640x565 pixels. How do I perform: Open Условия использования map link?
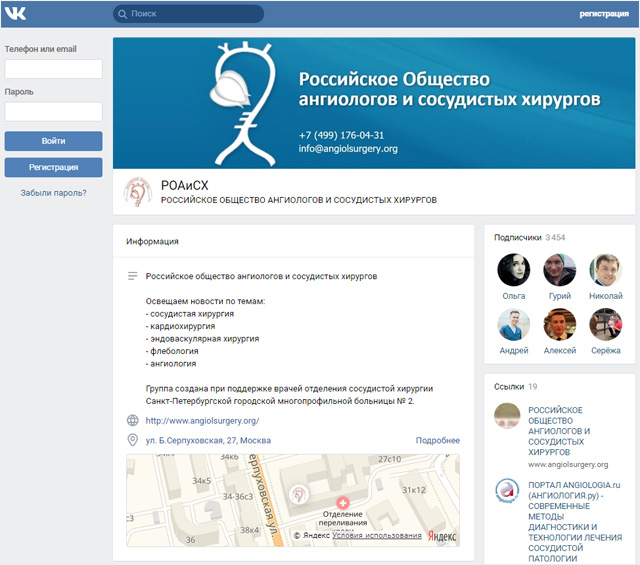(377, 535)
